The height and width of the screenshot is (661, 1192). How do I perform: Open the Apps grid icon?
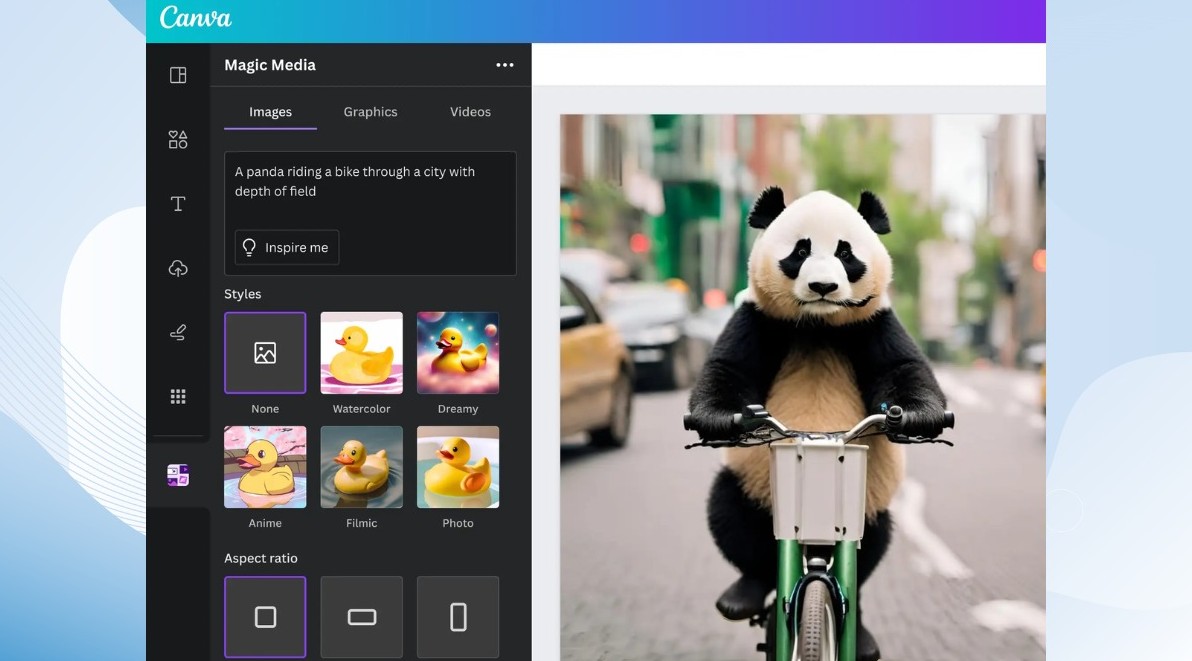pos(178,397)
